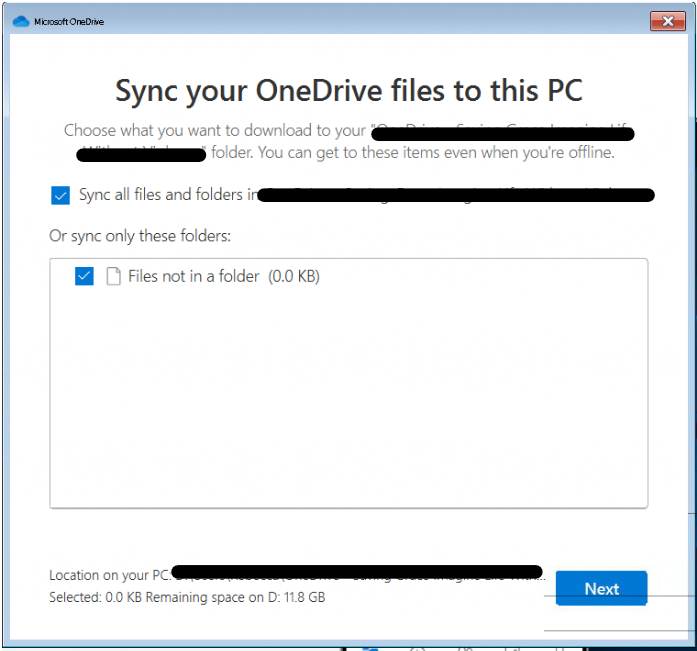Click the heading 'Sync your OneDrive files to this PC'

pyautogui.click(x=349, y=91)
